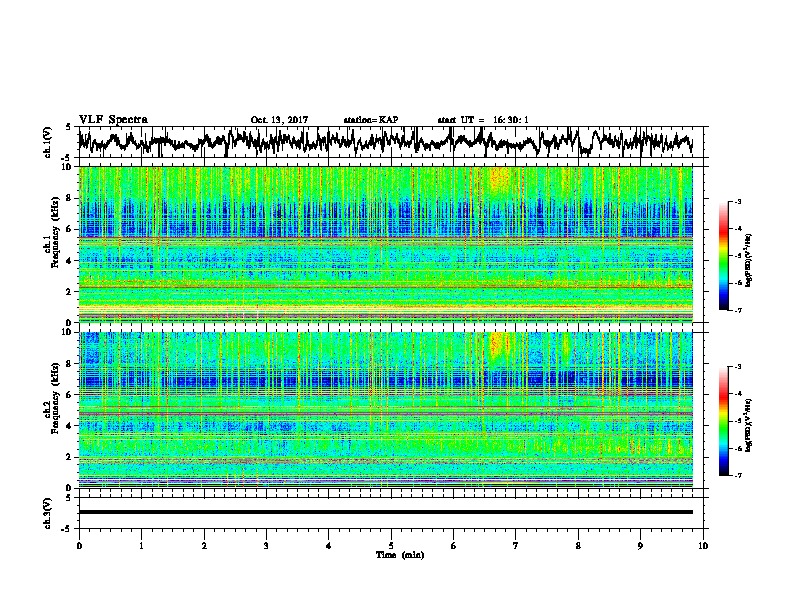Click the "-7" label on ch.2 color bar
Viewport: 792px width, 612px height.
tap(737, 475)
